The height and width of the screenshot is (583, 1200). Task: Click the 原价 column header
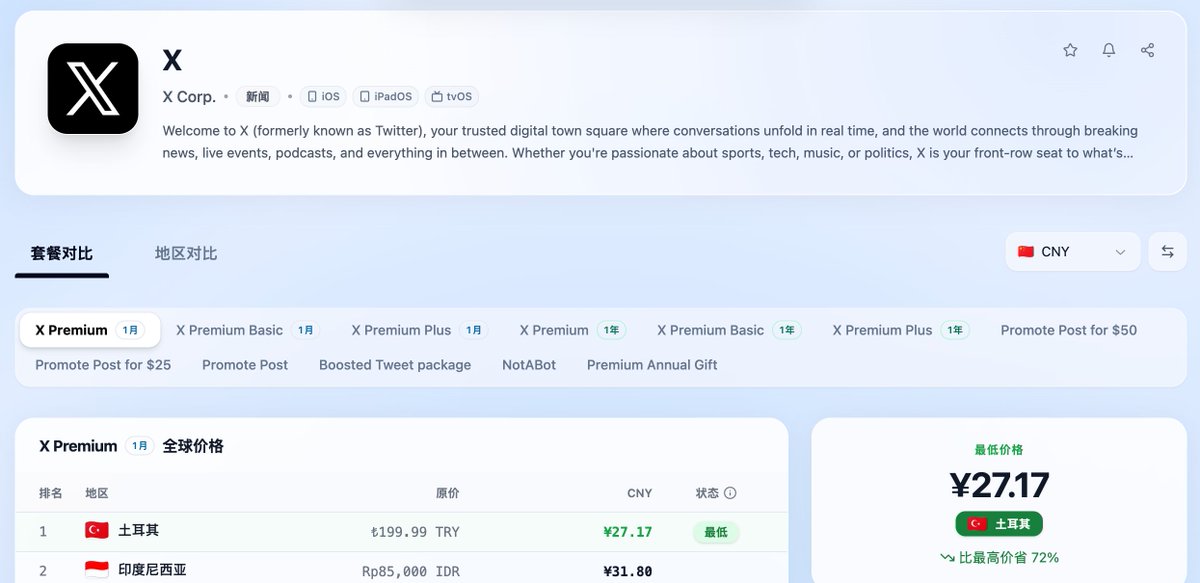point(447,493)
